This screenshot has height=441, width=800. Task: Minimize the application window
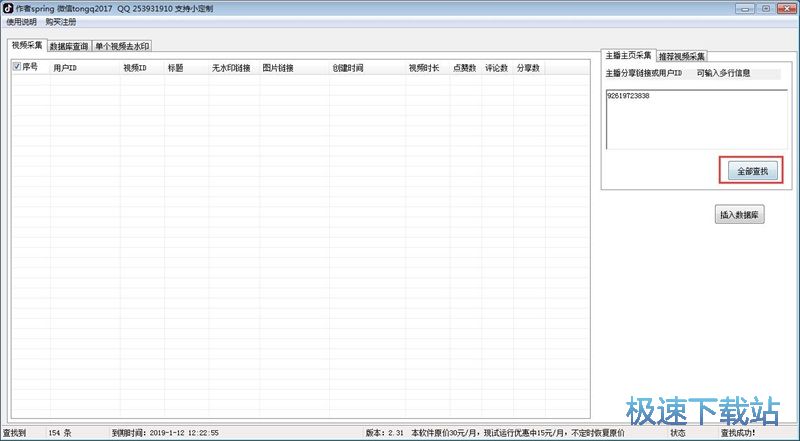tap(744, 8)
